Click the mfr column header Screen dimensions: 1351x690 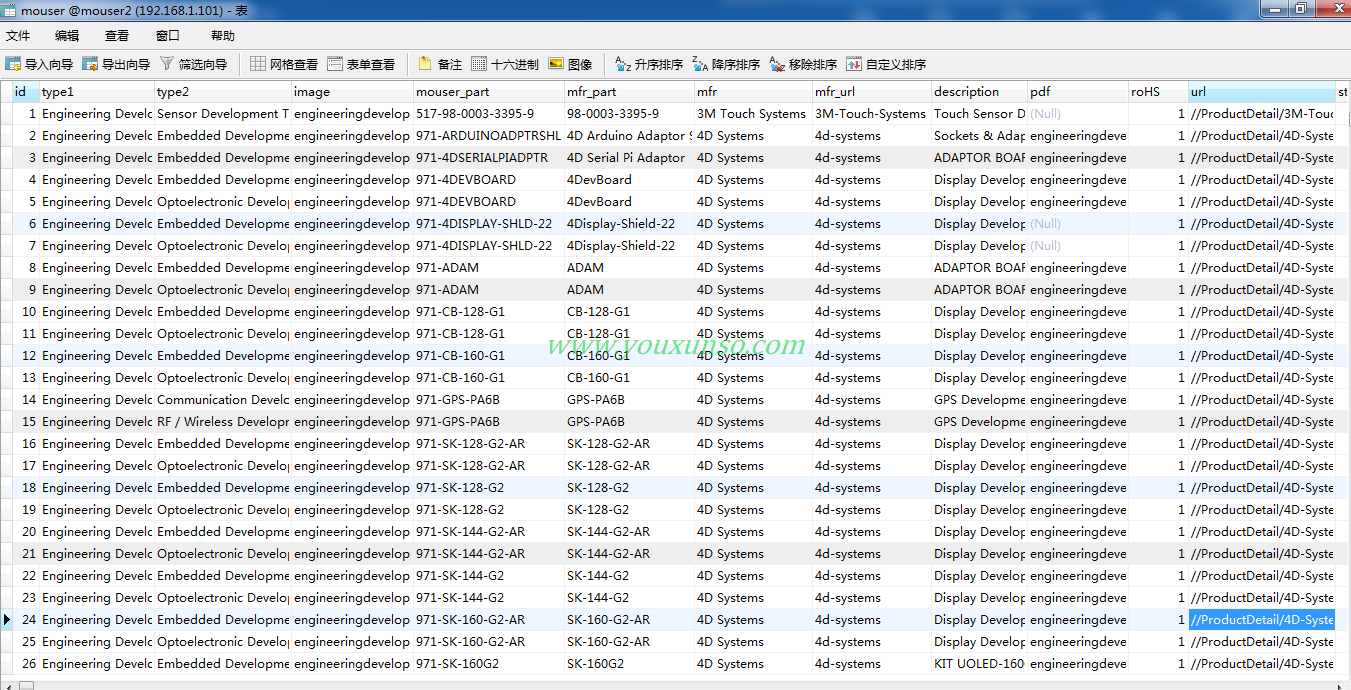tap(753, 92)
